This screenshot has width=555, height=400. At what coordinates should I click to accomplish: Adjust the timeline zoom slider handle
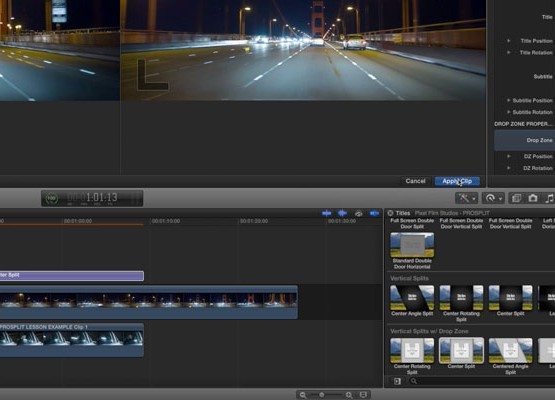click(x=321, y=395)
